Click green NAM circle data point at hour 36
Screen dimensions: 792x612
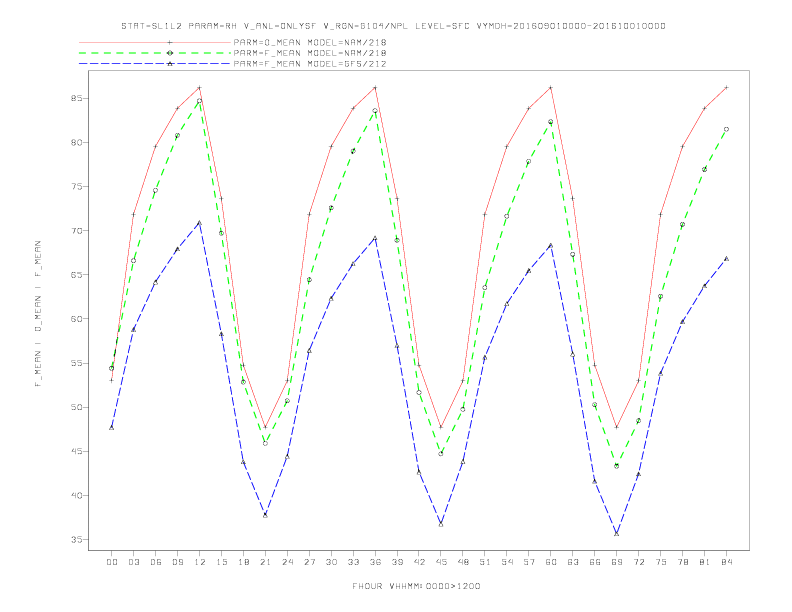click(x=375, y=111)
